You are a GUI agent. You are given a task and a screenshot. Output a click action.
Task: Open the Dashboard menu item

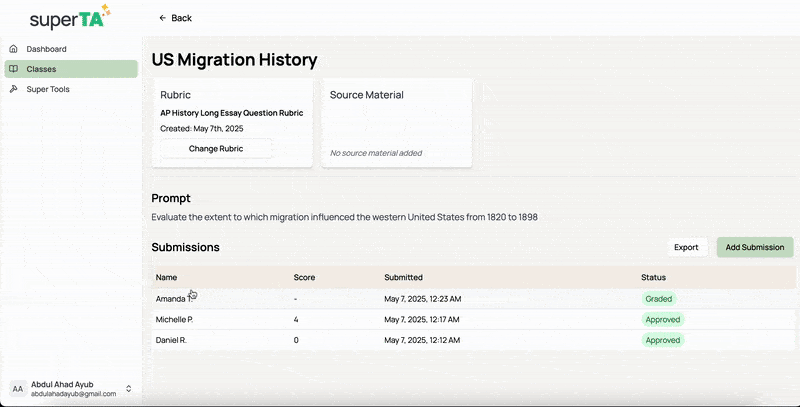pos(46,49)
